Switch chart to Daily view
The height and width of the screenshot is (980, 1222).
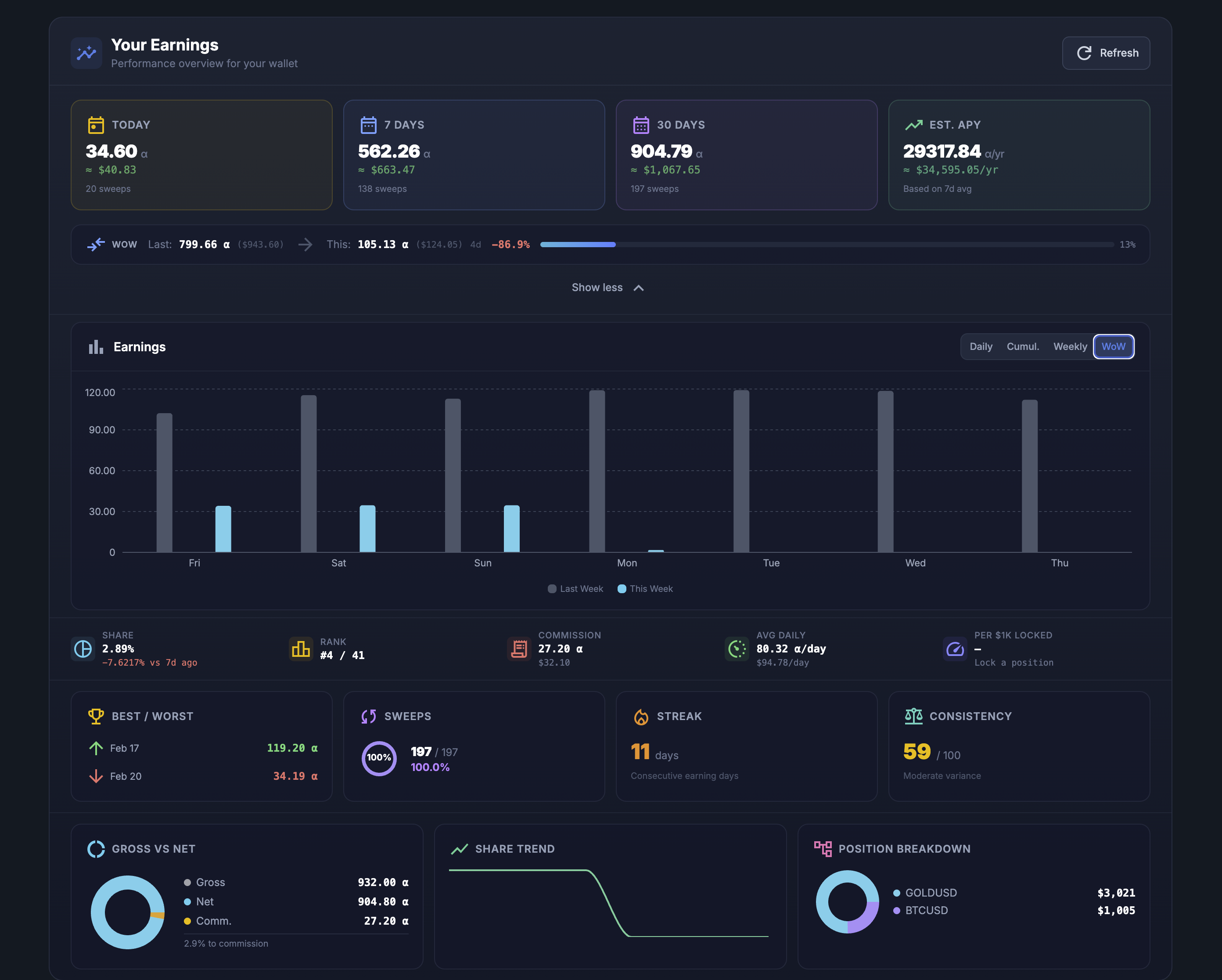(x=981, y=346)
